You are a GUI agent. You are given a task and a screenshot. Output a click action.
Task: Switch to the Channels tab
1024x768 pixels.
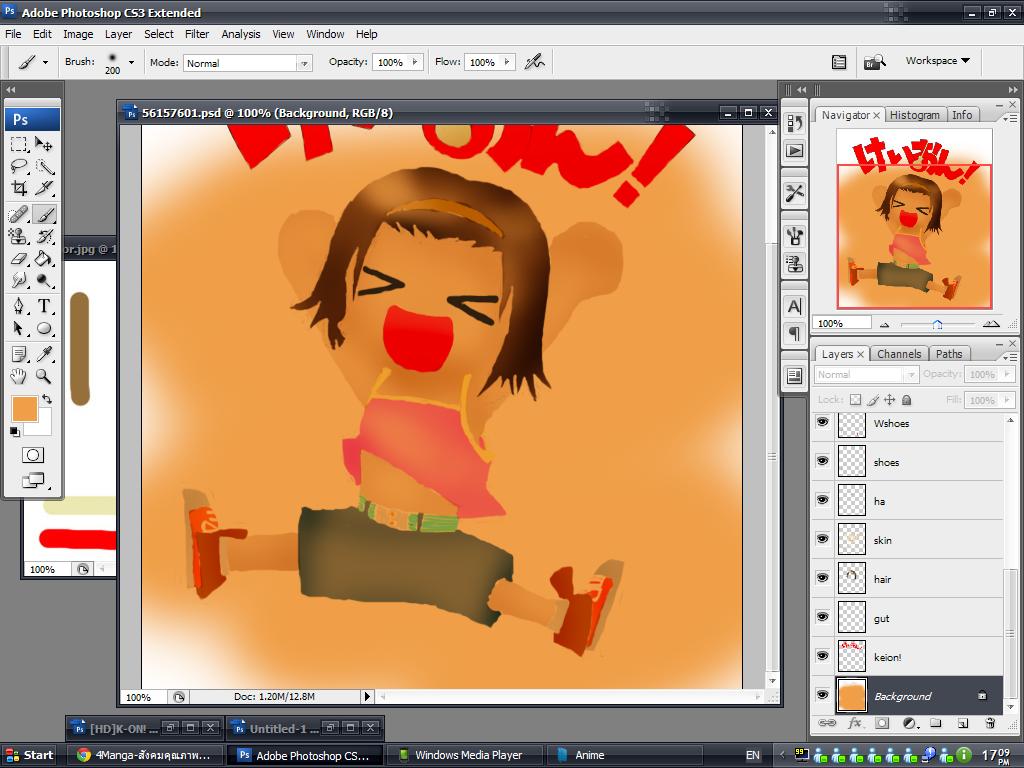[898, 354]
